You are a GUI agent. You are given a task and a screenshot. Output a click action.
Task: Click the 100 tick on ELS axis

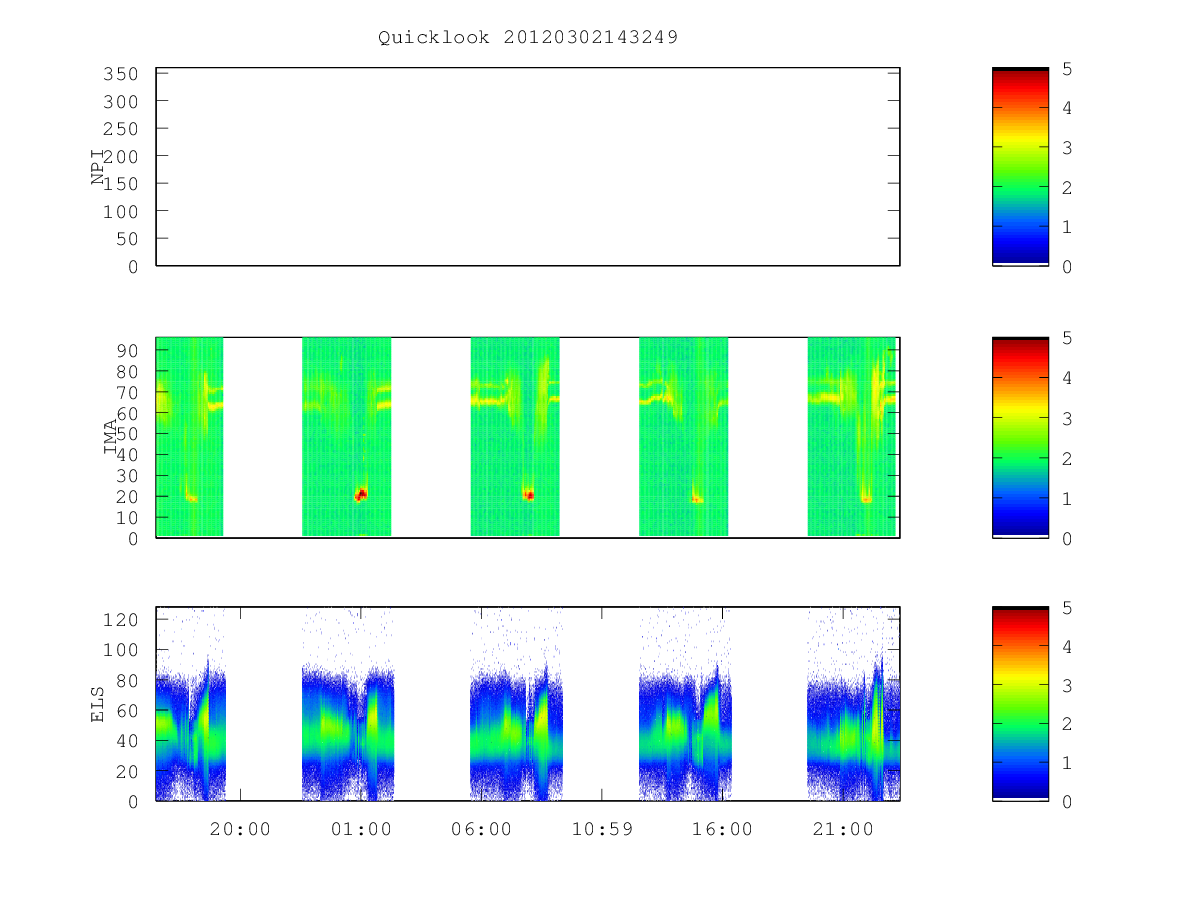(x=122, y=650)
